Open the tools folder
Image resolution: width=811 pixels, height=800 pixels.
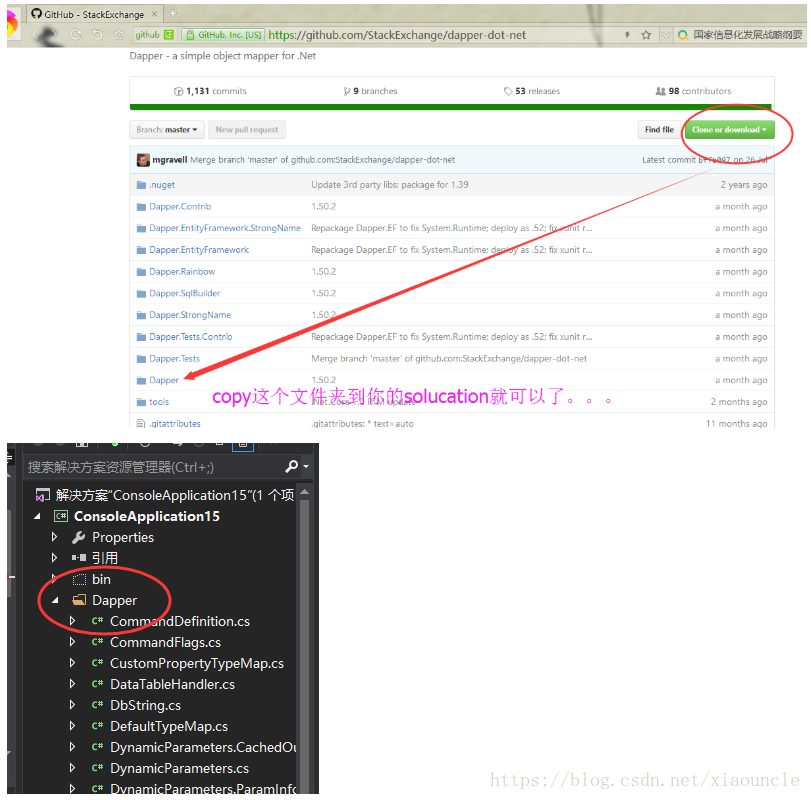click(159, 402)
